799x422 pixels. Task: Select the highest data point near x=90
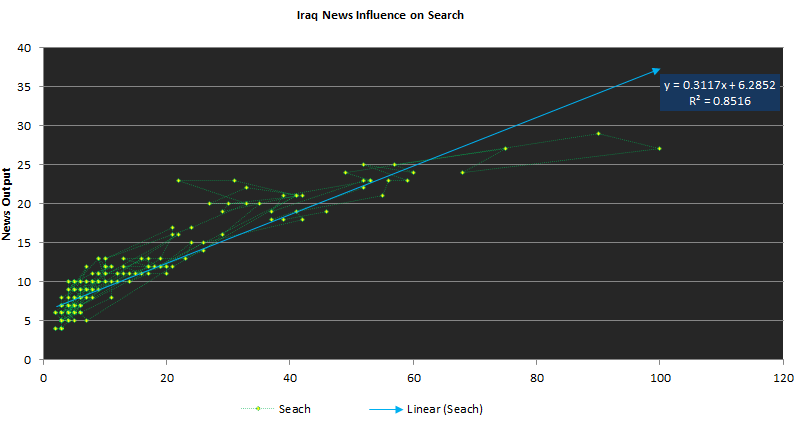598,133
